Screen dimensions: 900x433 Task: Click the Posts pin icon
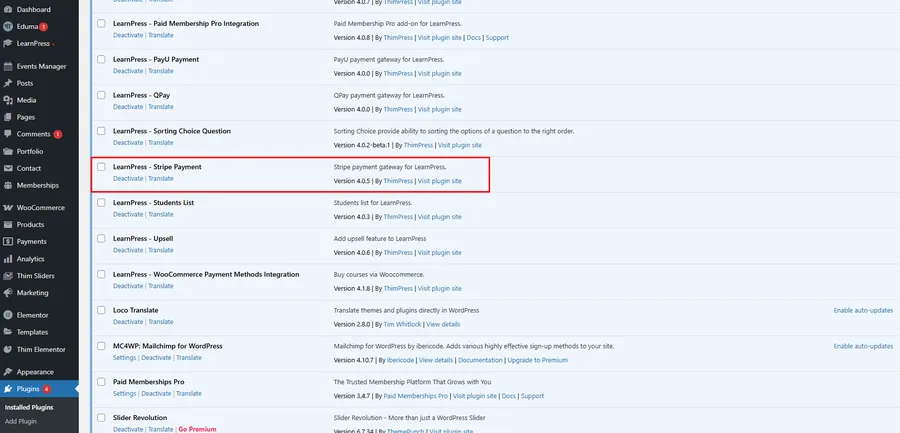coord(8,83)
